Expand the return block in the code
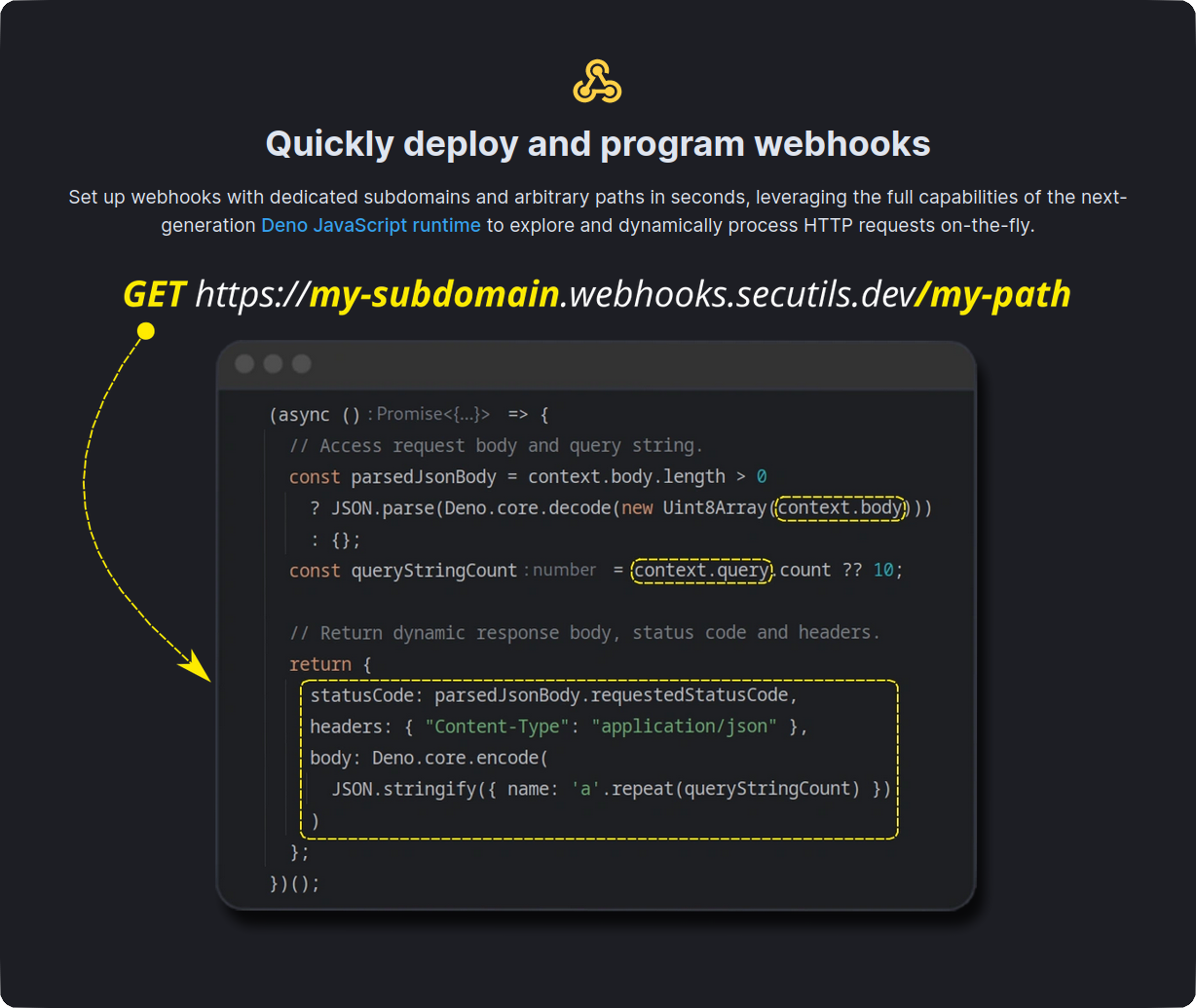The width and height of the screenshot is (1196, 1008). (320, 663)
